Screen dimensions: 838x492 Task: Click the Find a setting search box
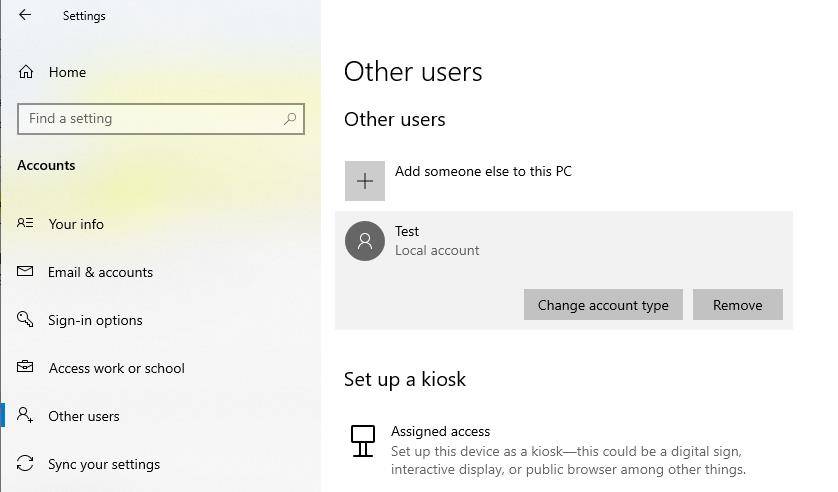click(x=150, y=118)
